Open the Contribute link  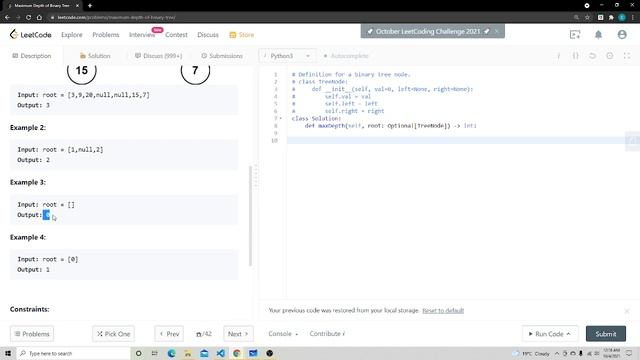[x=327, y=334]
